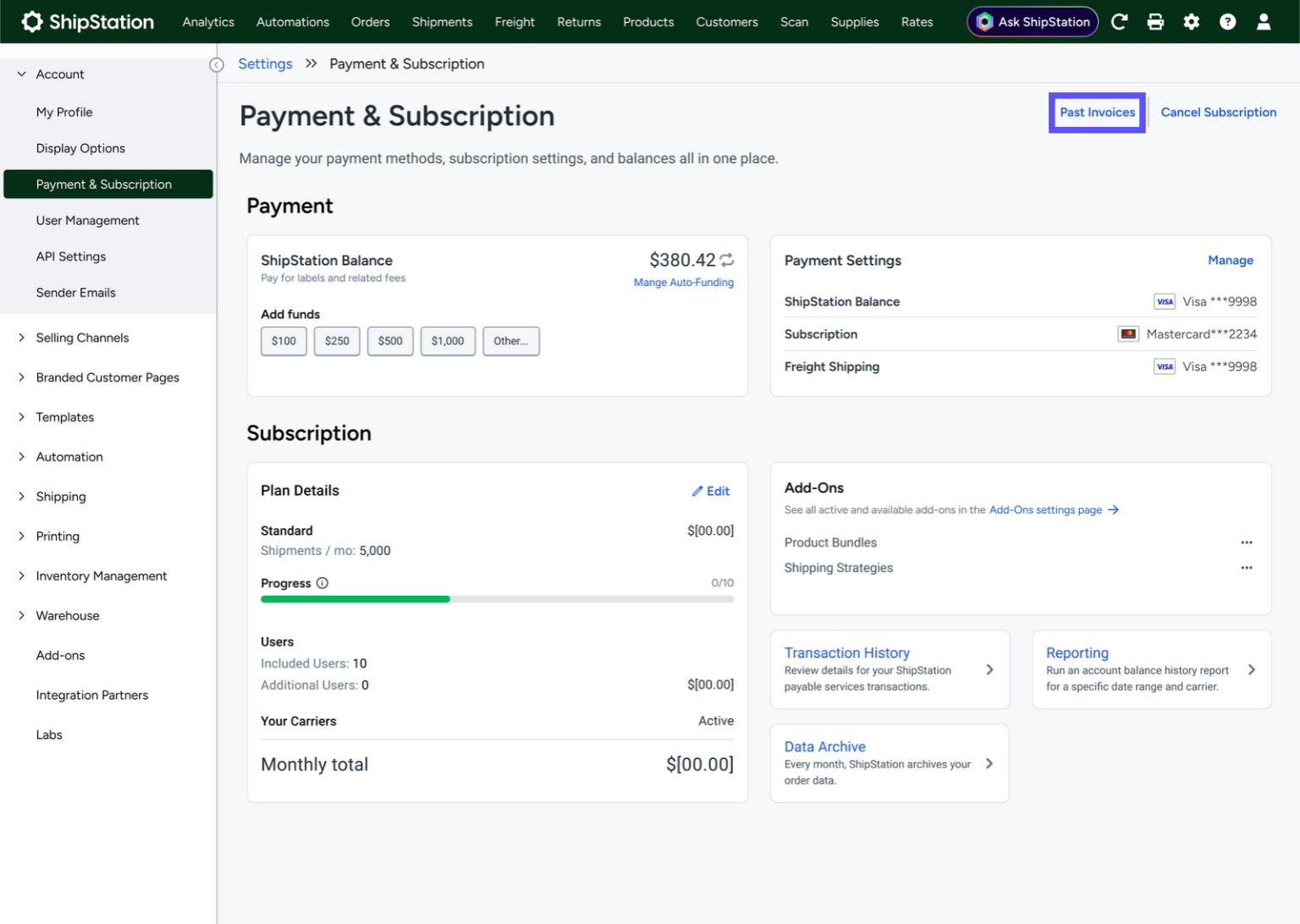This screenshot has height=924, width=1300.
Task: Open Add-ons in sidebar
Action: pyautogui.click(x=61, y=656)
